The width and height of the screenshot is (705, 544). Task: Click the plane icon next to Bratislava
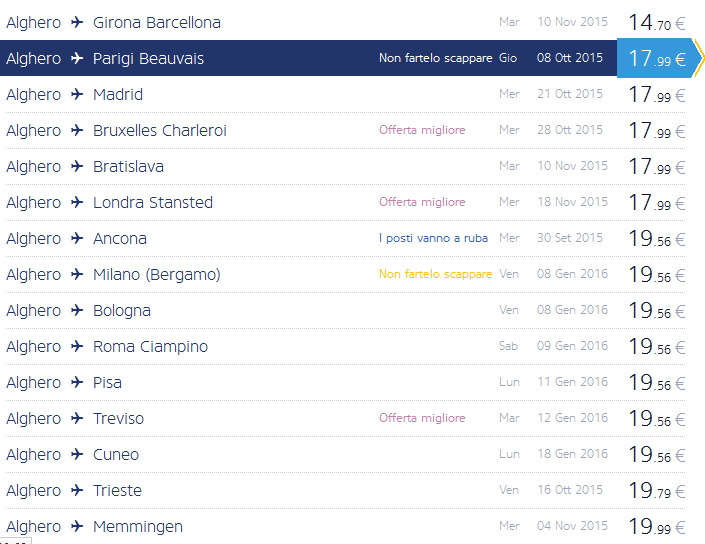coord(77,166)
